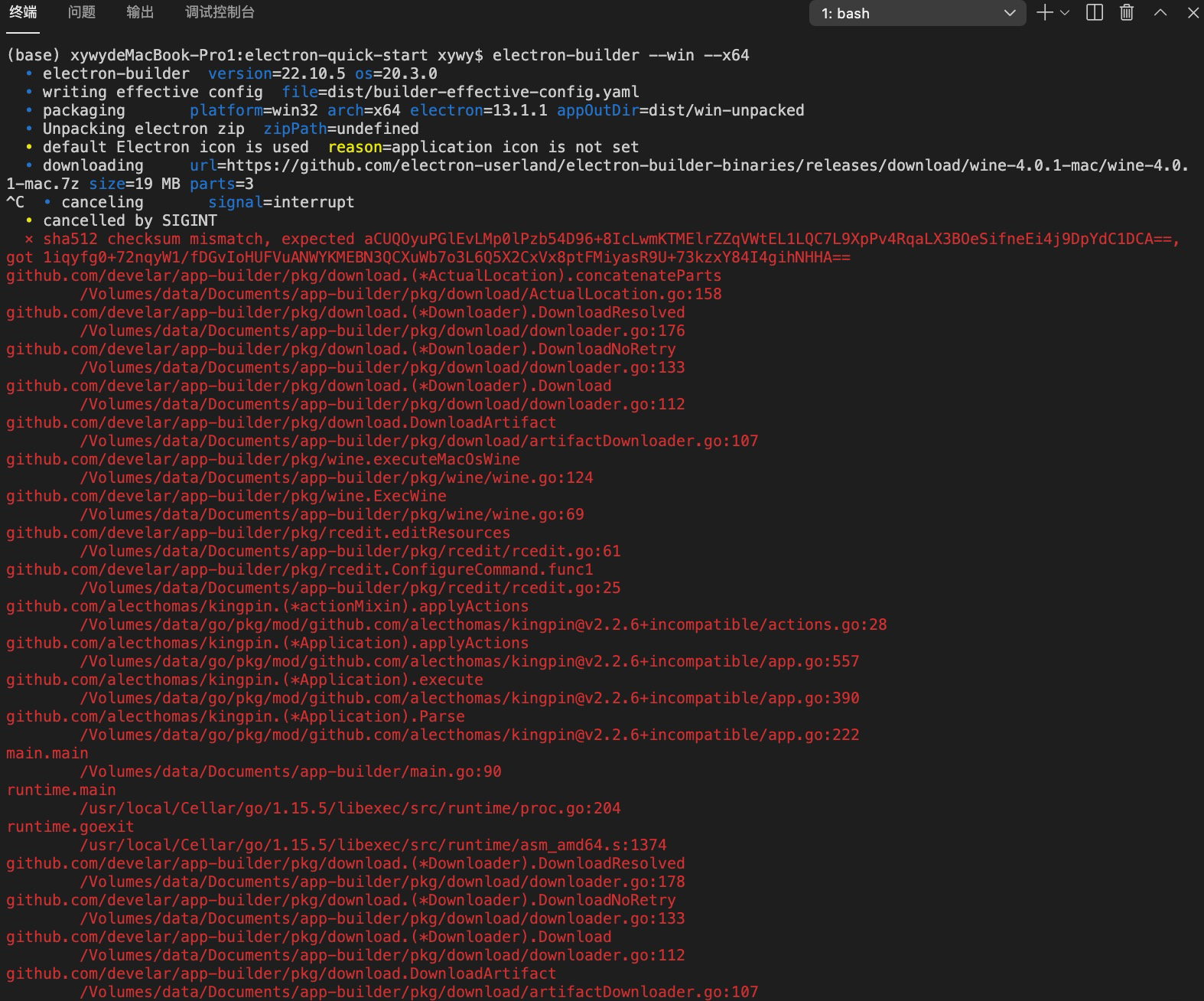This screenshot has width=1204, height=1001.
Task: Click the proc.go:204 runtime path
Action: [350, 808]
